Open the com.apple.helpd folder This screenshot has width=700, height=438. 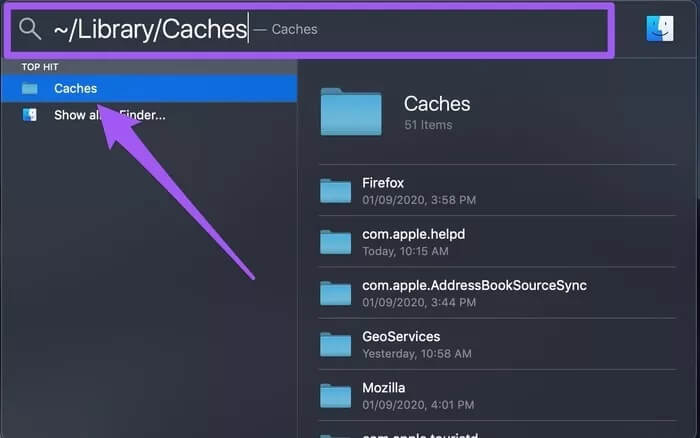tap(497, 242)
